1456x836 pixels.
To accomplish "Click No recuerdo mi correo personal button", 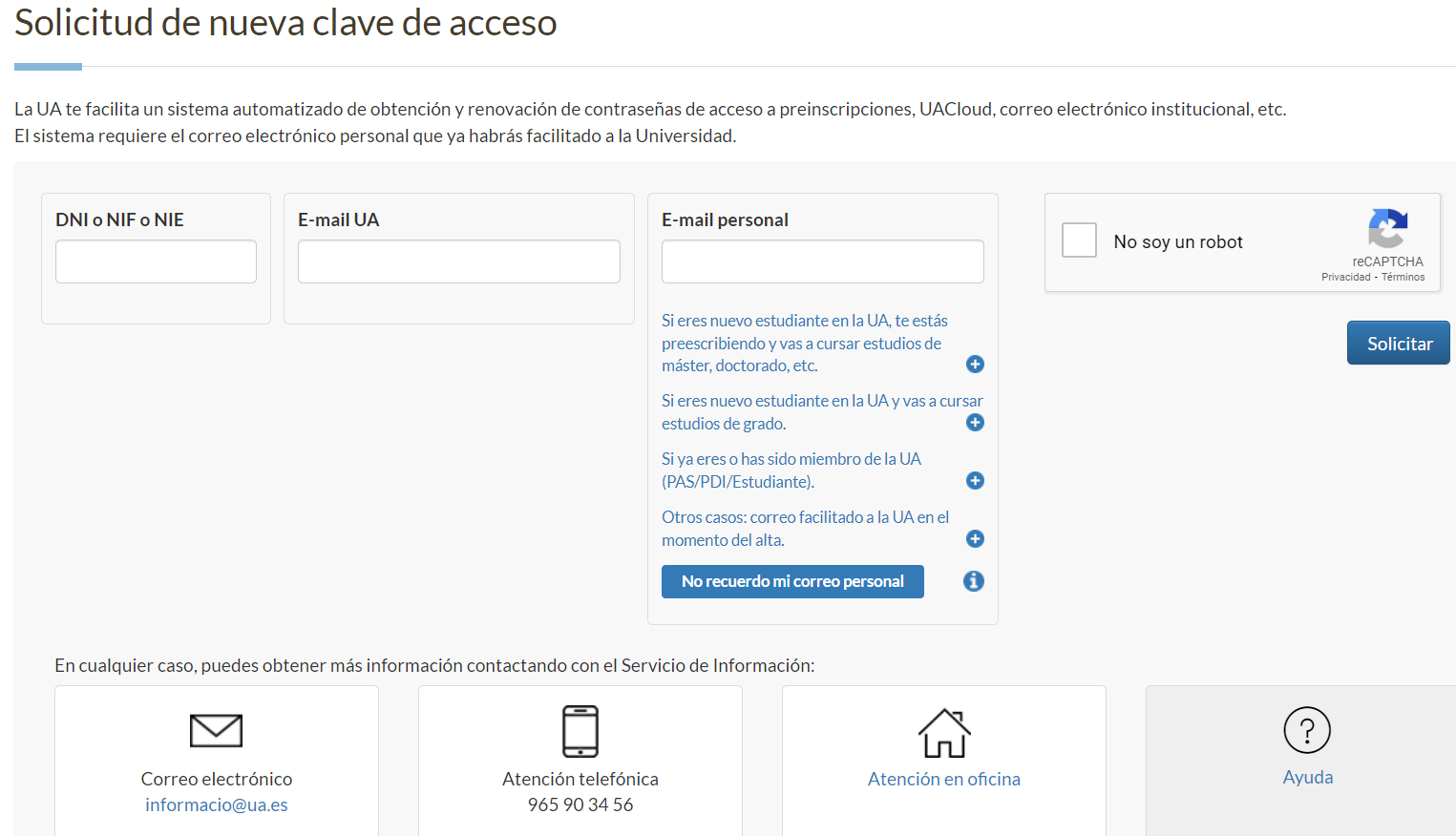I will 792,581.
